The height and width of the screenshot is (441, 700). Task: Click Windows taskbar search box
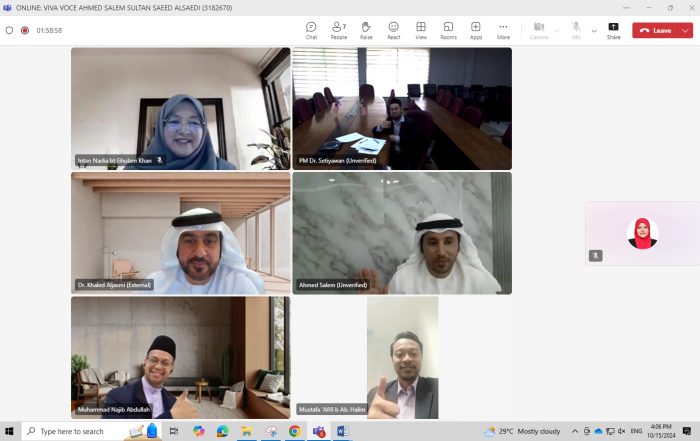pyautogui.click(x=75, y=431)
